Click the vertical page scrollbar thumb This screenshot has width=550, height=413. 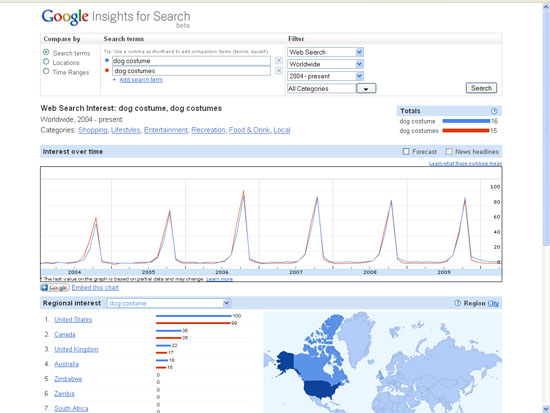[x=546, y=128]
